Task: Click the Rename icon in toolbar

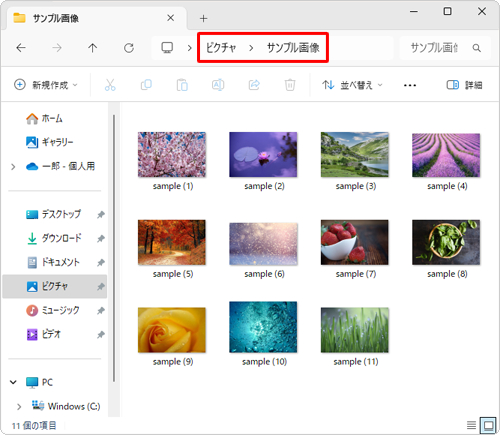Action: click(218, 85)
